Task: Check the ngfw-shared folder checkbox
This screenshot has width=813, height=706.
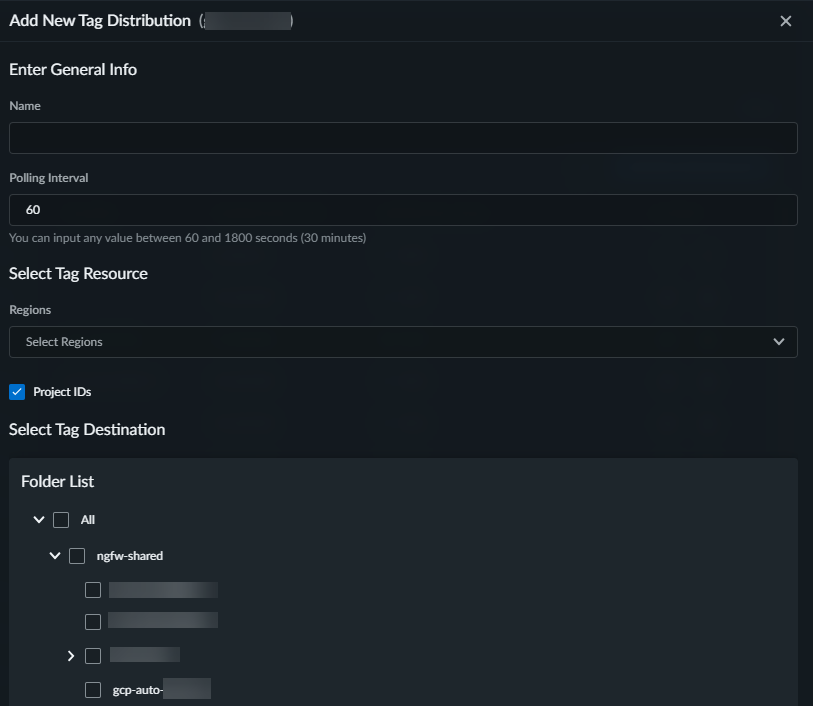Action: (x=77, y=556)
